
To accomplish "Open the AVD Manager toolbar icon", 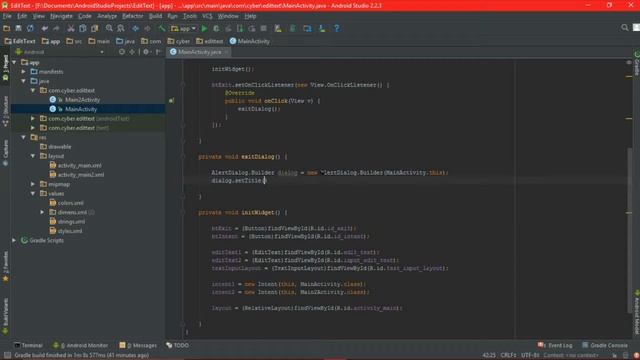I will (278, 29).
